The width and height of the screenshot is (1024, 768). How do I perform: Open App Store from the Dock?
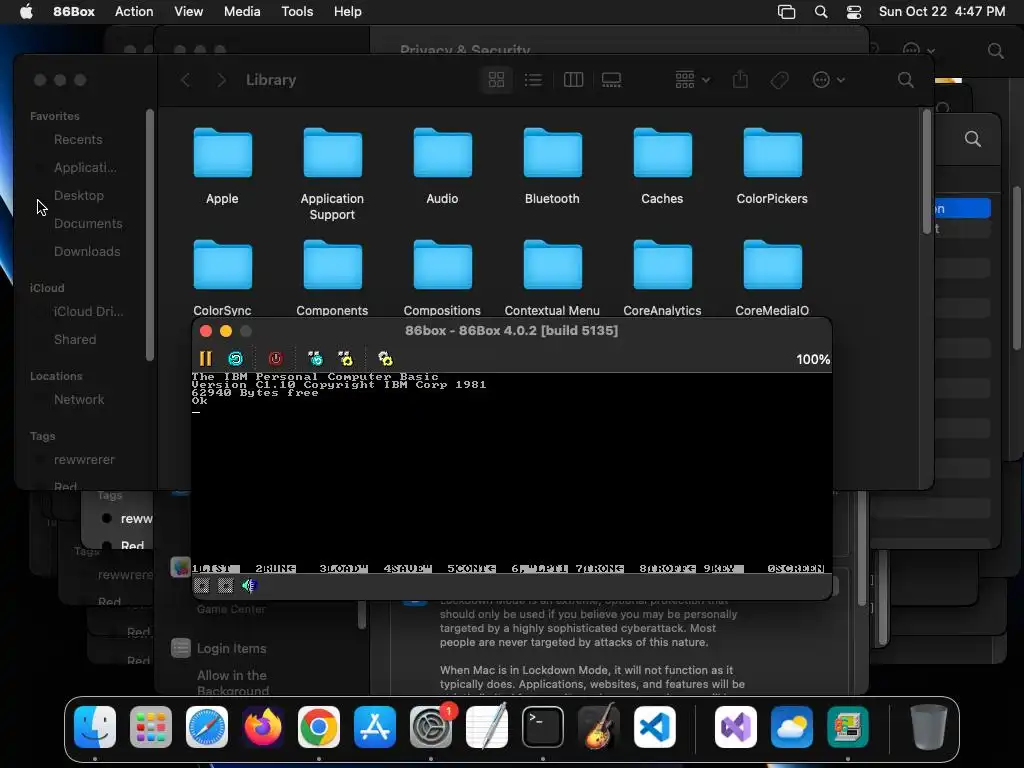(375, 727)
